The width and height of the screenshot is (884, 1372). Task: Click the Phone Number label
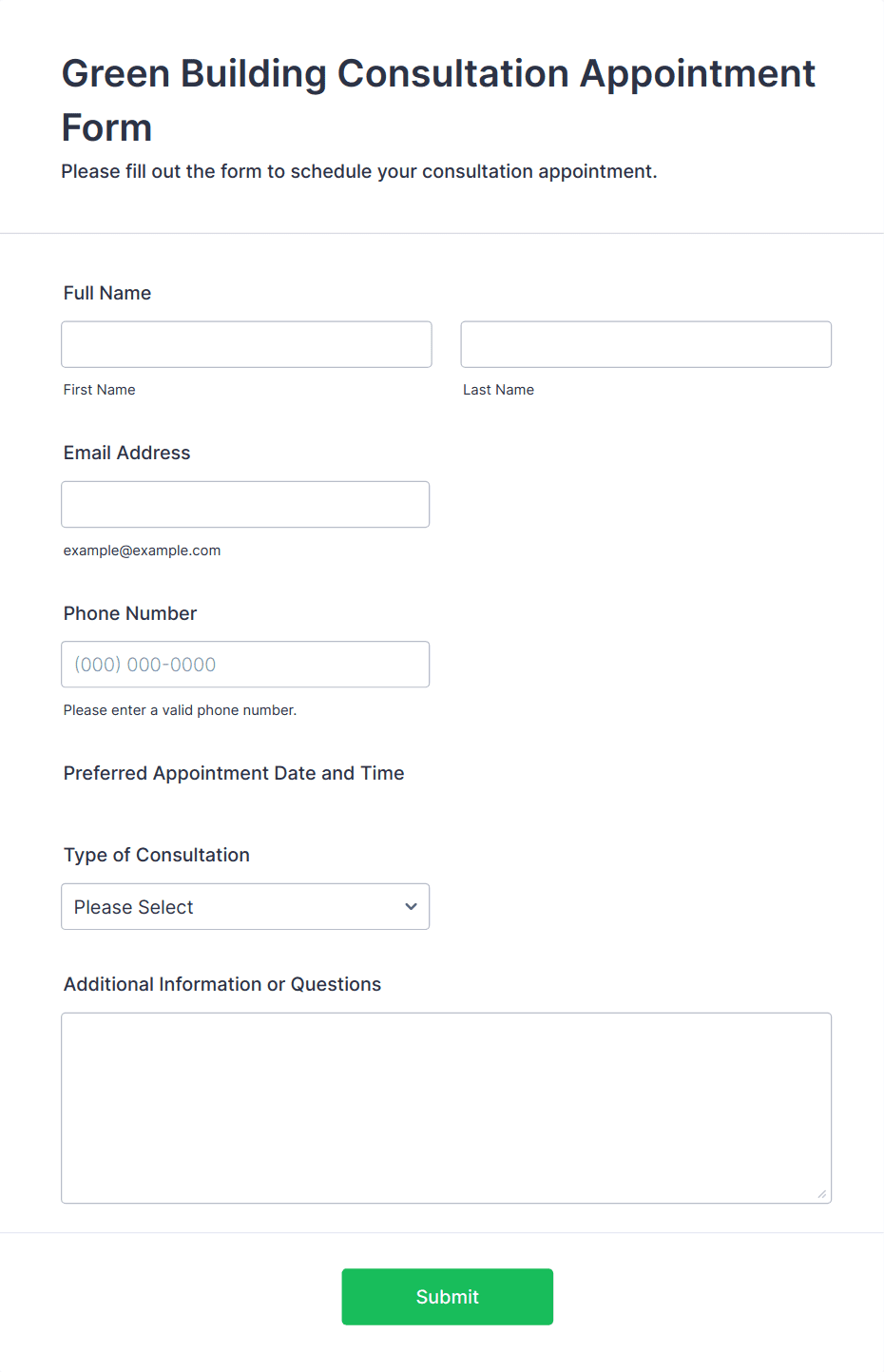130,613
